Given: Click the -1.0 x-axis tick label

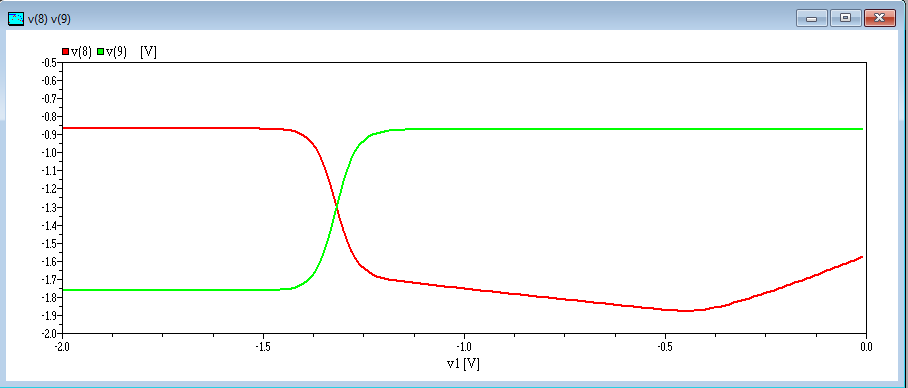Looking at the screenshot, I should [464, 346].
